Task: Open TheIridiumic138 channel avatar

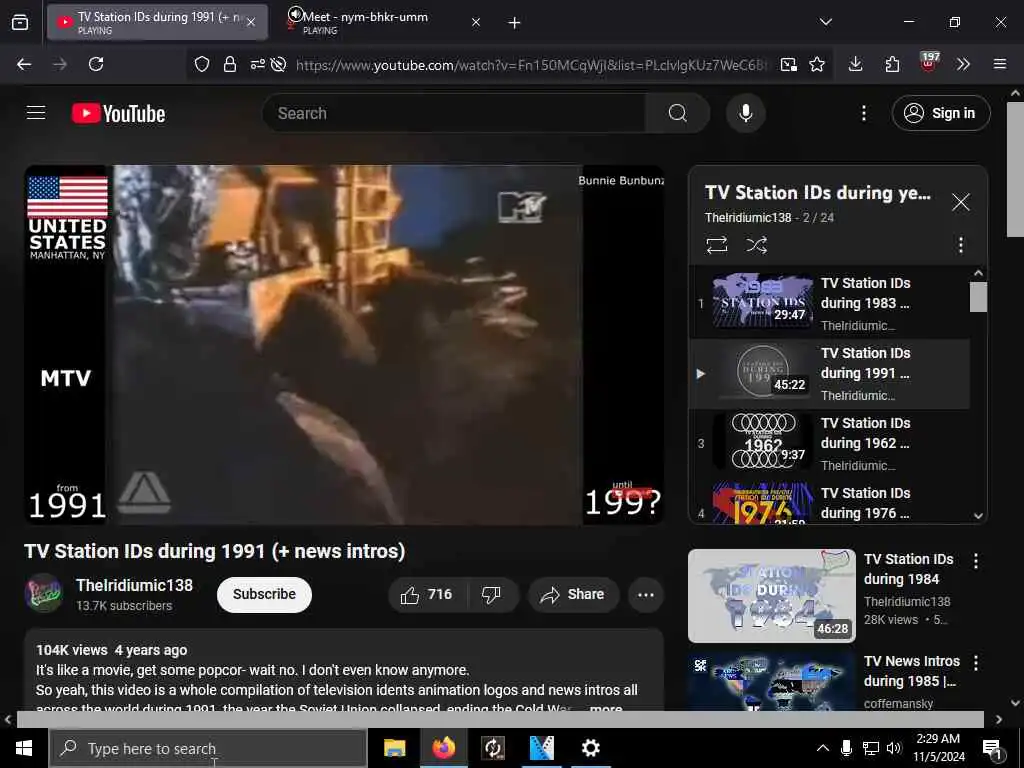Action: click(x=44, y=593)
